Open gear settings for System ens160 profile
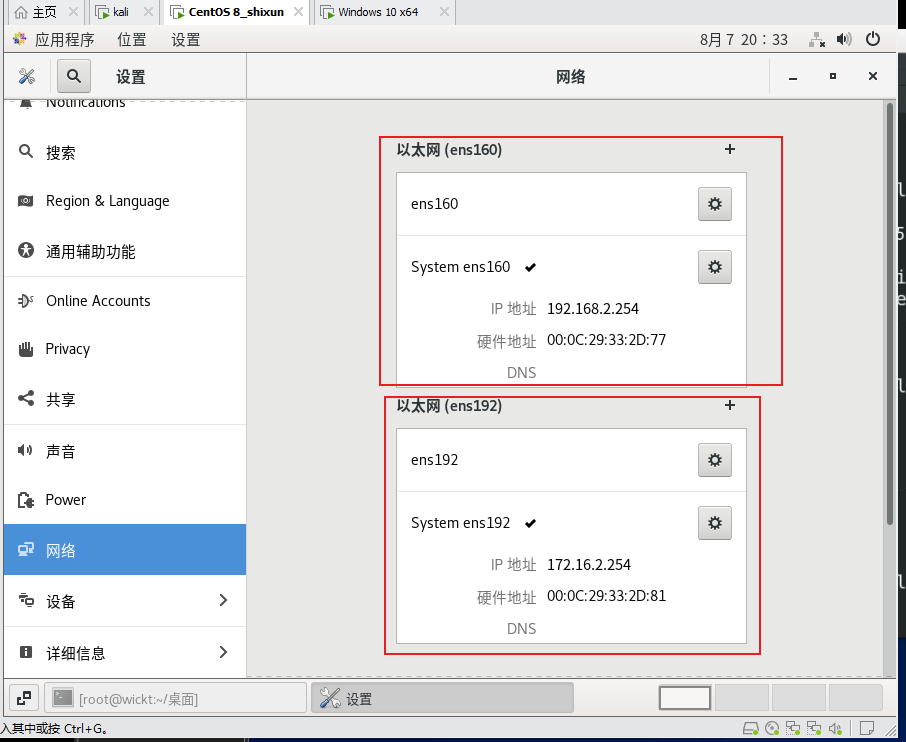This screenshot has height=742, width=906. 715,267
